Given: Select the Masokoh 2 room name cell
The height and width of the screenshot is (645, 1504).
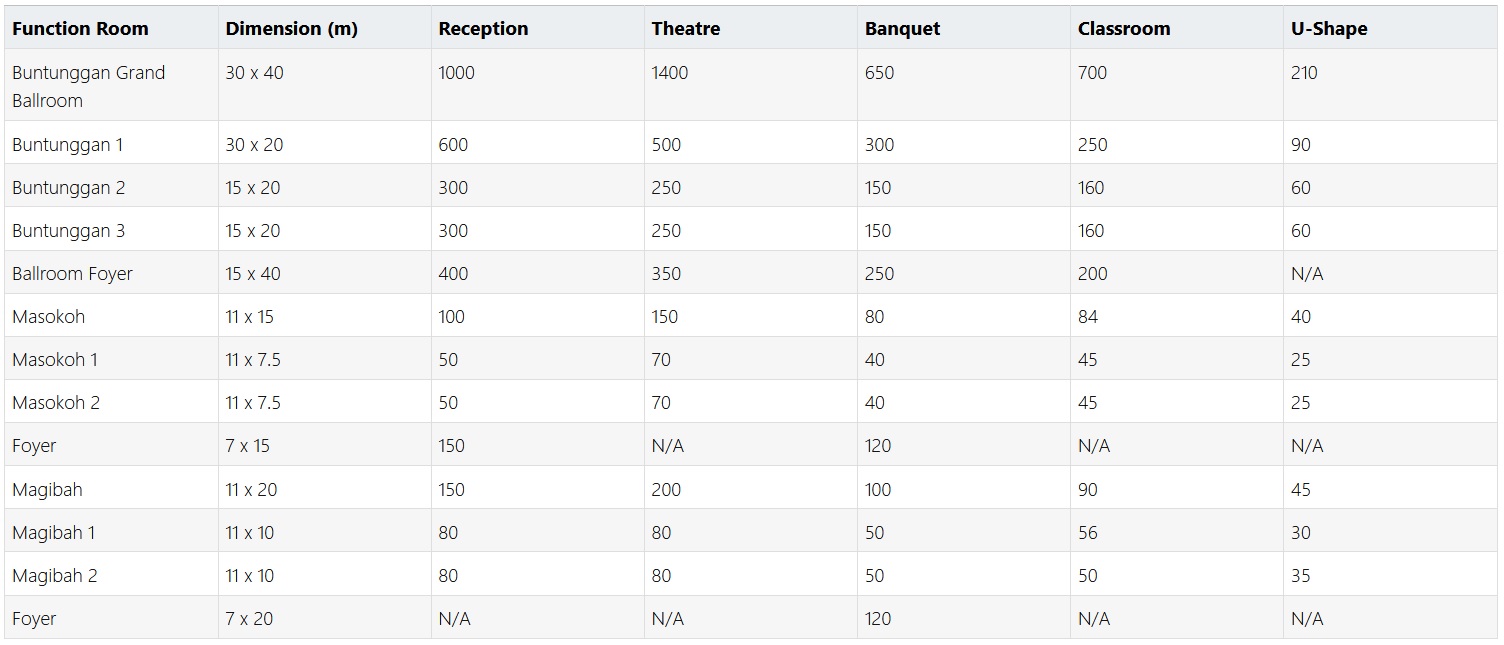Looking at the screenshot, I should click(56, 403).
